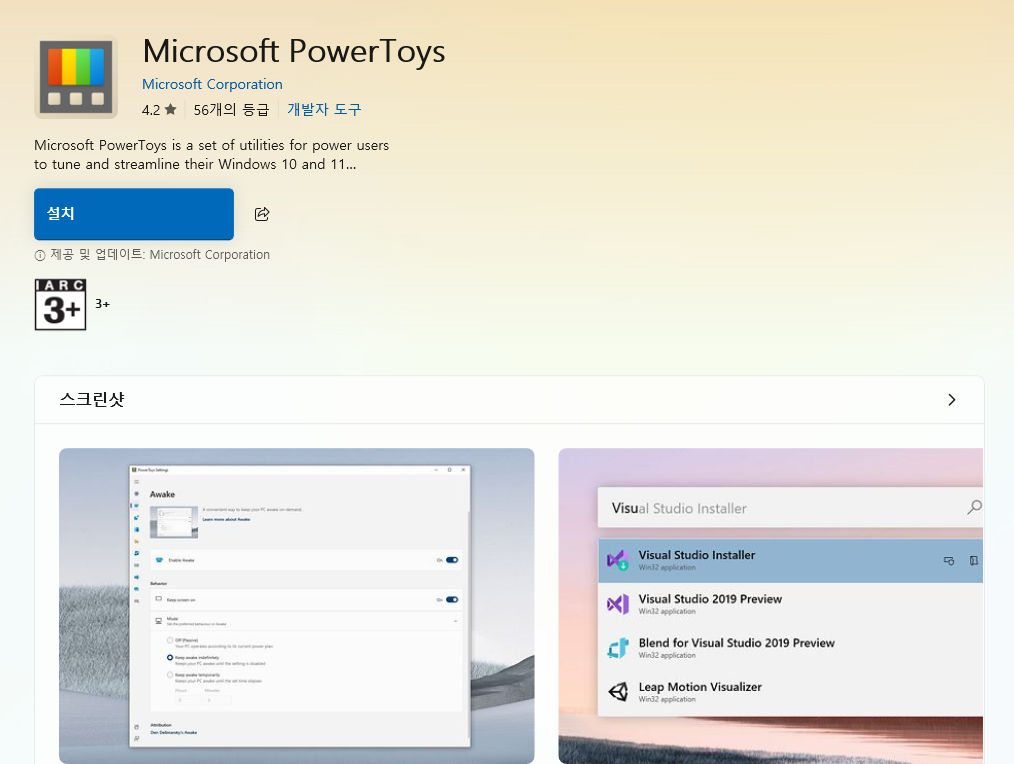This screenshot has height=764, width=1014.
Task: Click the info icon beside 제공 및 업데이트
Action: (40, 256)
